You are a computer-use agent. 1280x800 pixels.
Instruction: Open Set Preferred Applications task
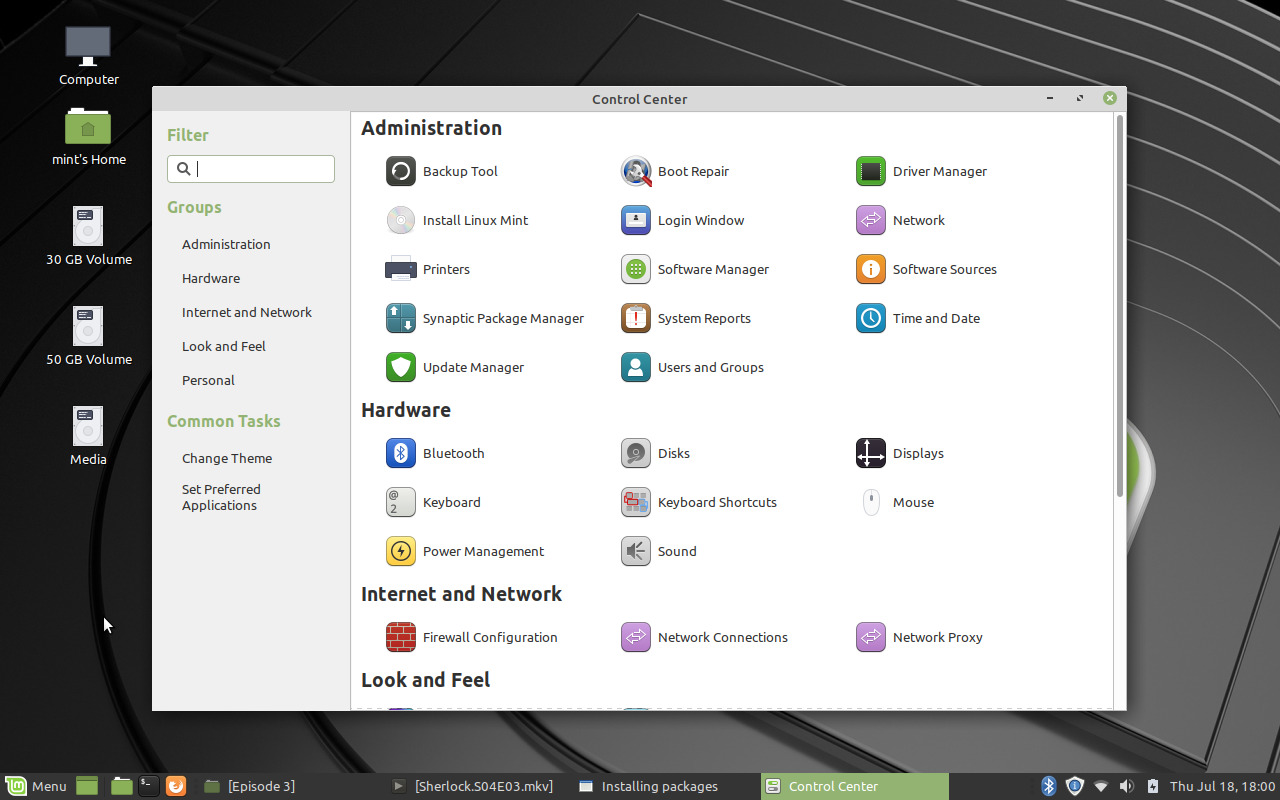[x=221, y=497]
